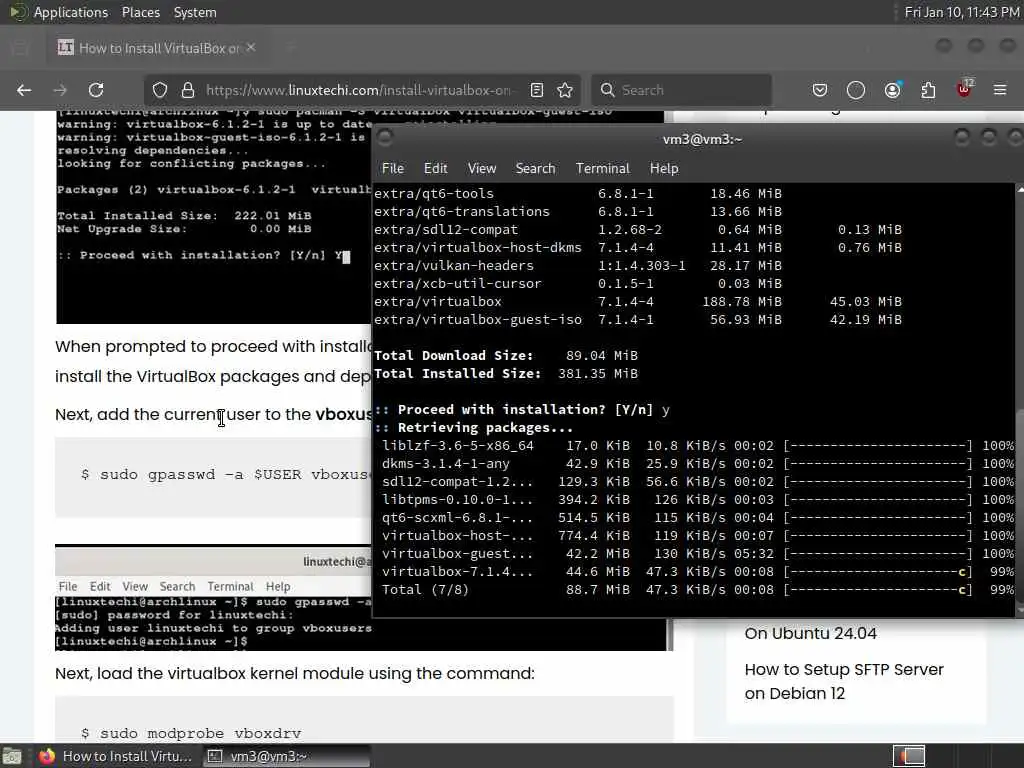
Task: Open the Firefox hamburger menu
Action: [1000, 90]
